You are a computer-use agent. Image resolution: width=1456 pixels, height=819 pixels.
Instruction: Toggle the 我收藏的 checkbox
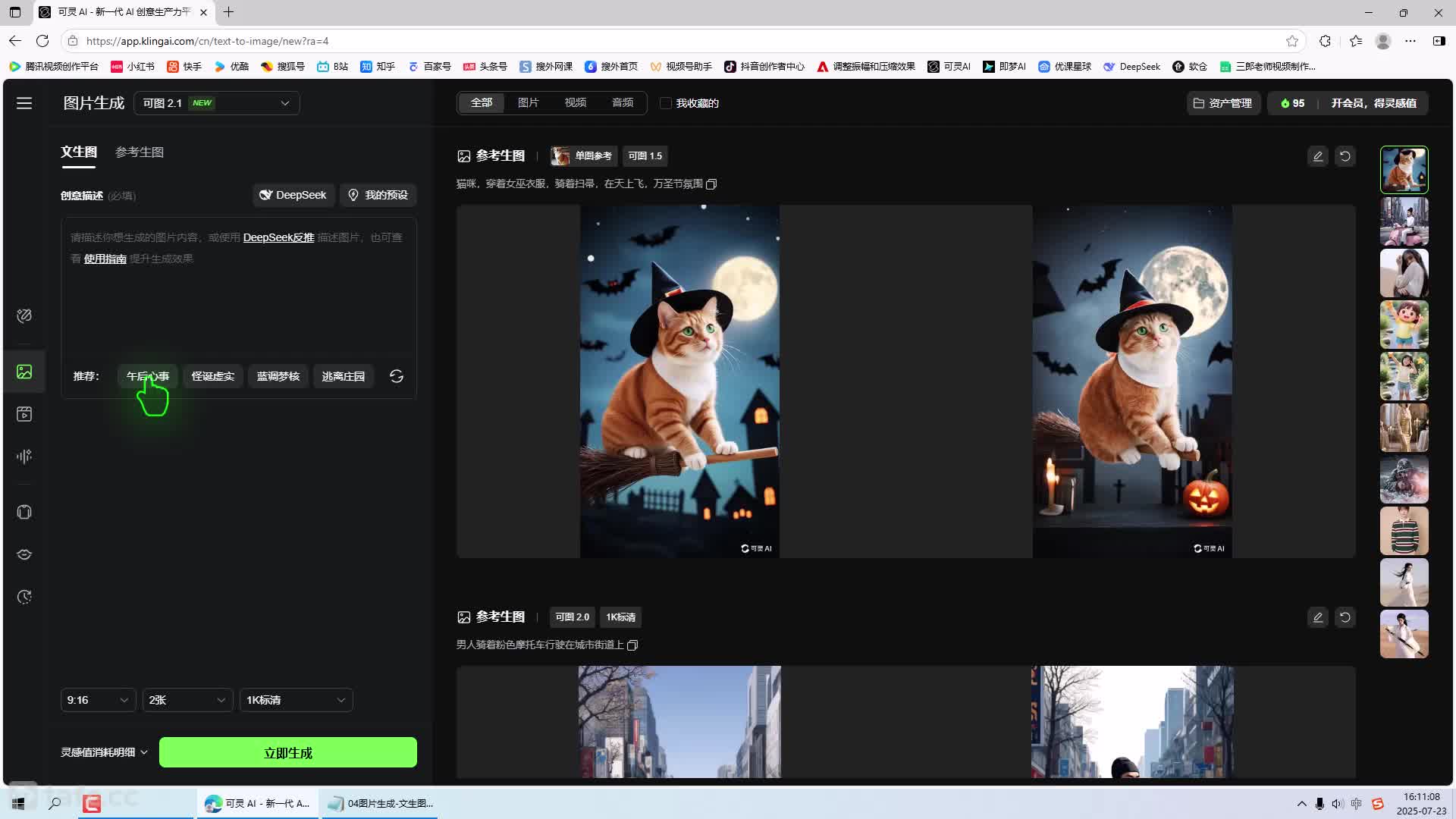tap(666, 103)
